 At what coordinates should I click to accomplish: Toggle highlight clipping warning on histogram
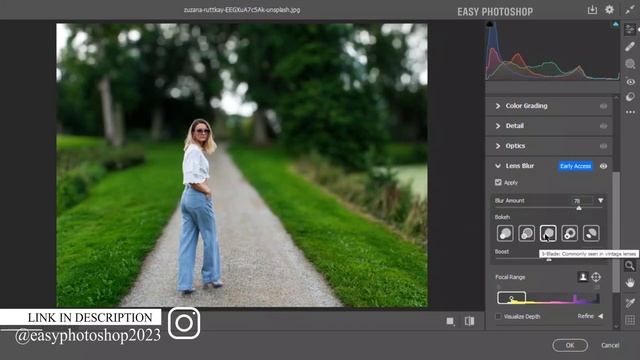point(616,24)
